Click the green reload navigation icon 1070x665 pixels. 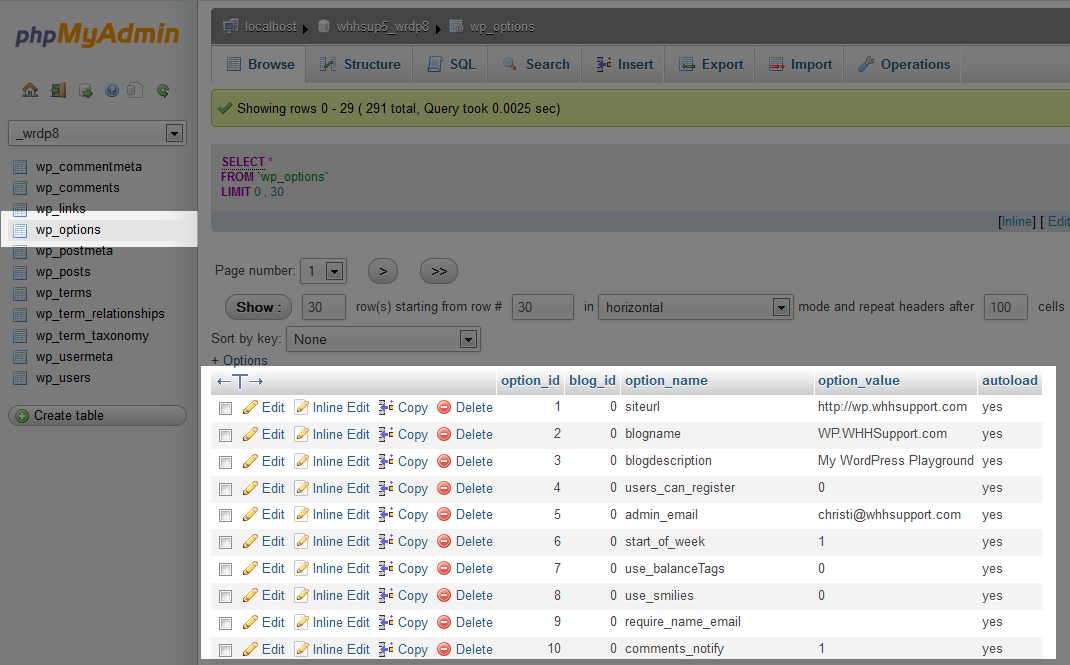click(x=162, y=90)
